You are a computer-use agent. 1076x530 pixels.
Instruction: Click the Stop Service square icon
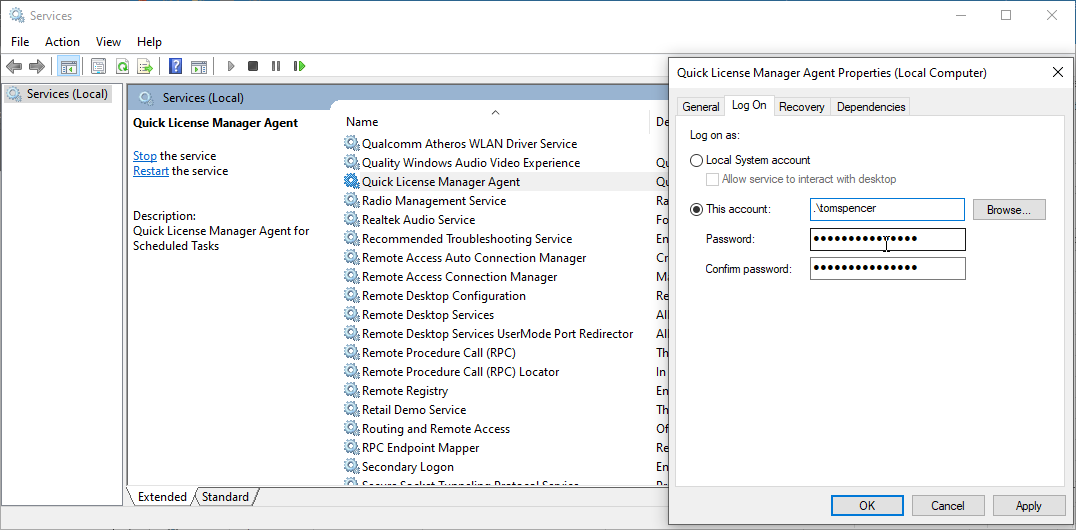click(253, 67)
